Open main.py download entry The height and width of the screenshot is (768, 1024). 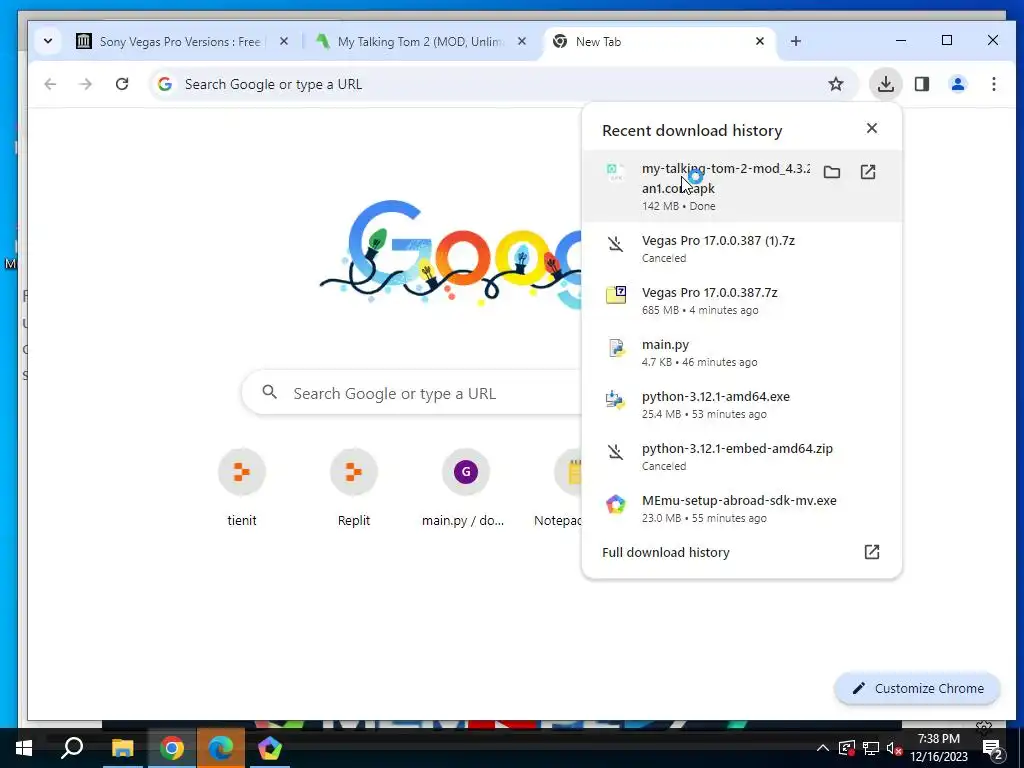[741, 353]
